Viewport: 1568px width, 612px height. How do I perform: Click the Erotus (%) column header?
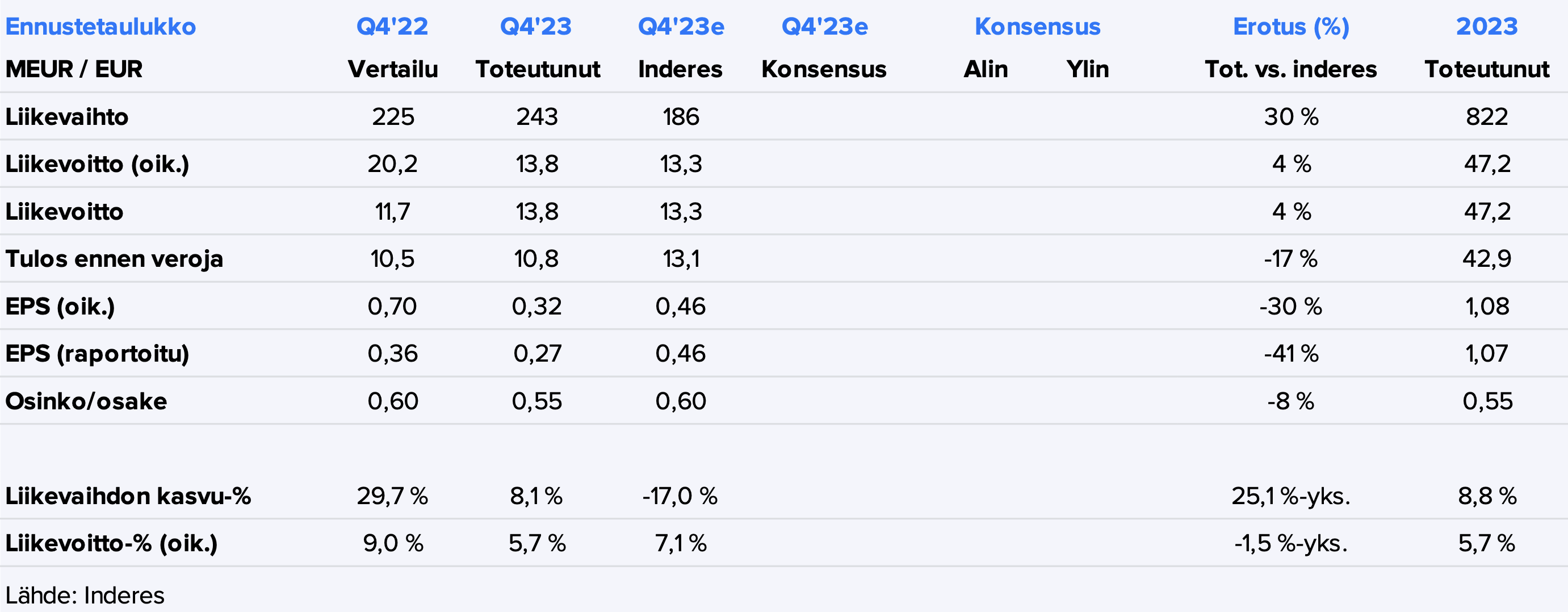(x=1291, y=27)
